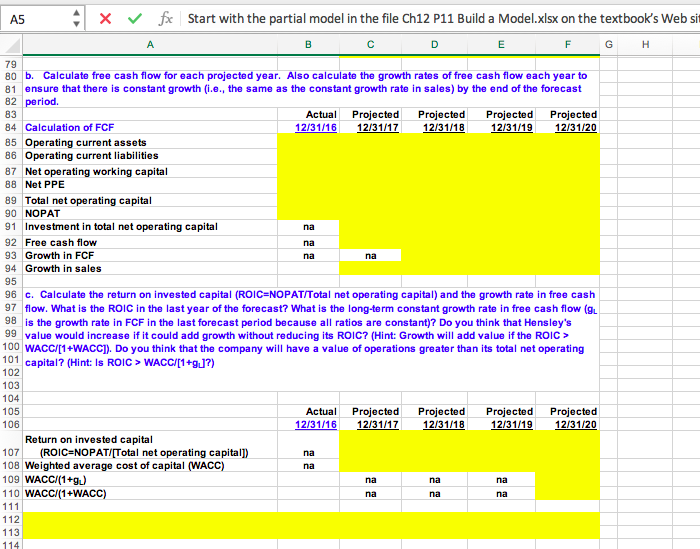Image resolution: width=700 pixels, height=549 pixels.
Task: Click the 'Total net operating capital' cell
Action: coord(150,200)
